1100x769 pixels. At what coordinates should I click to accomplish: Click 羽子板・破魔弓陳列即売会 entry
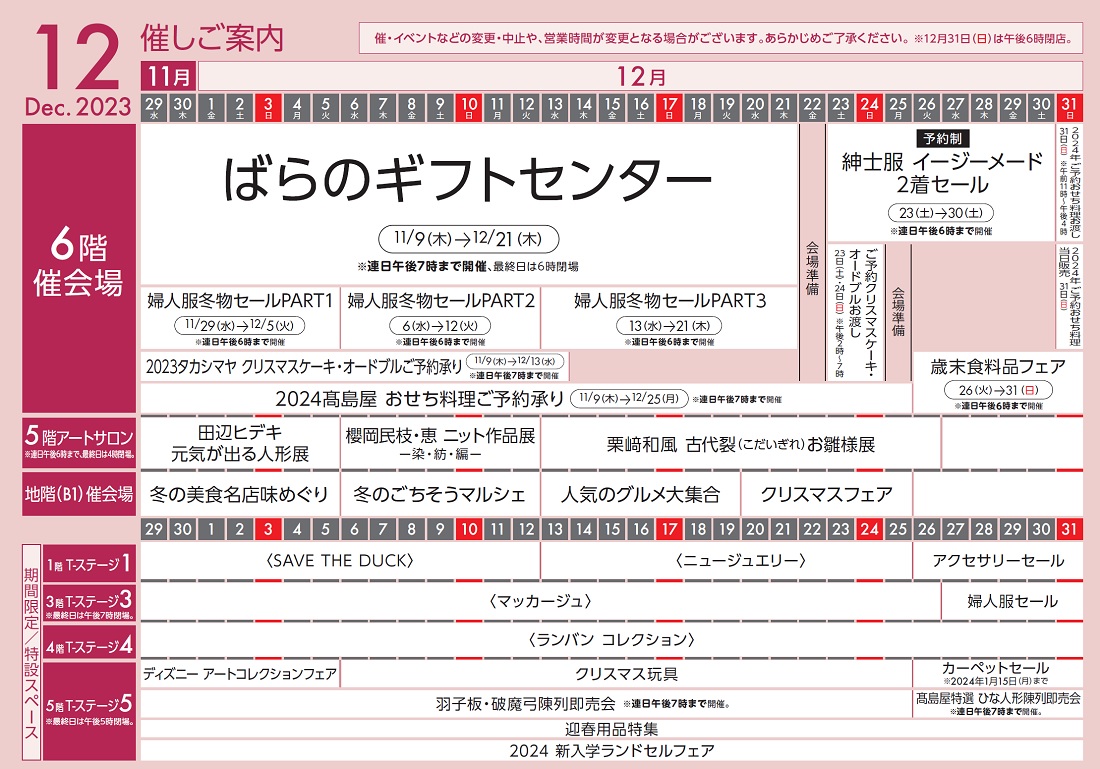(x=526, y=703)
